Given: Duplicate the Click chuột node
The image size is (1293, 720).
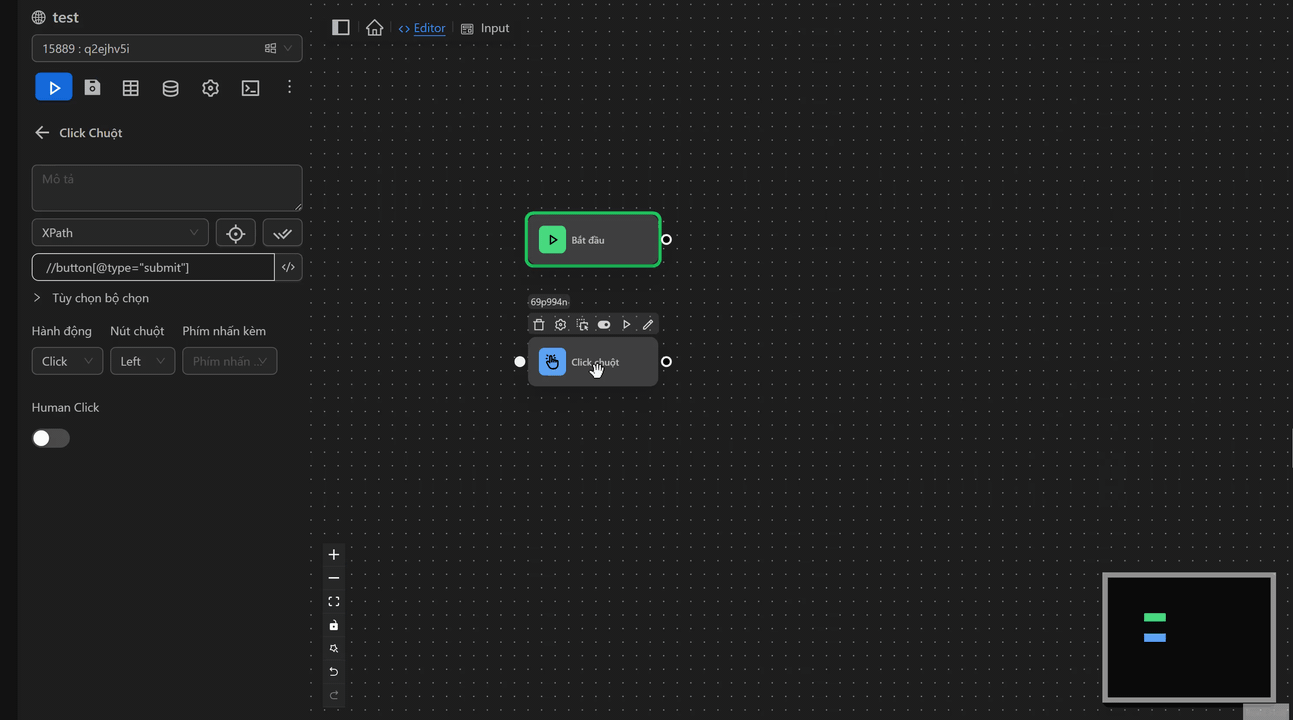Looking at the screenshot, I should [582, 324].
